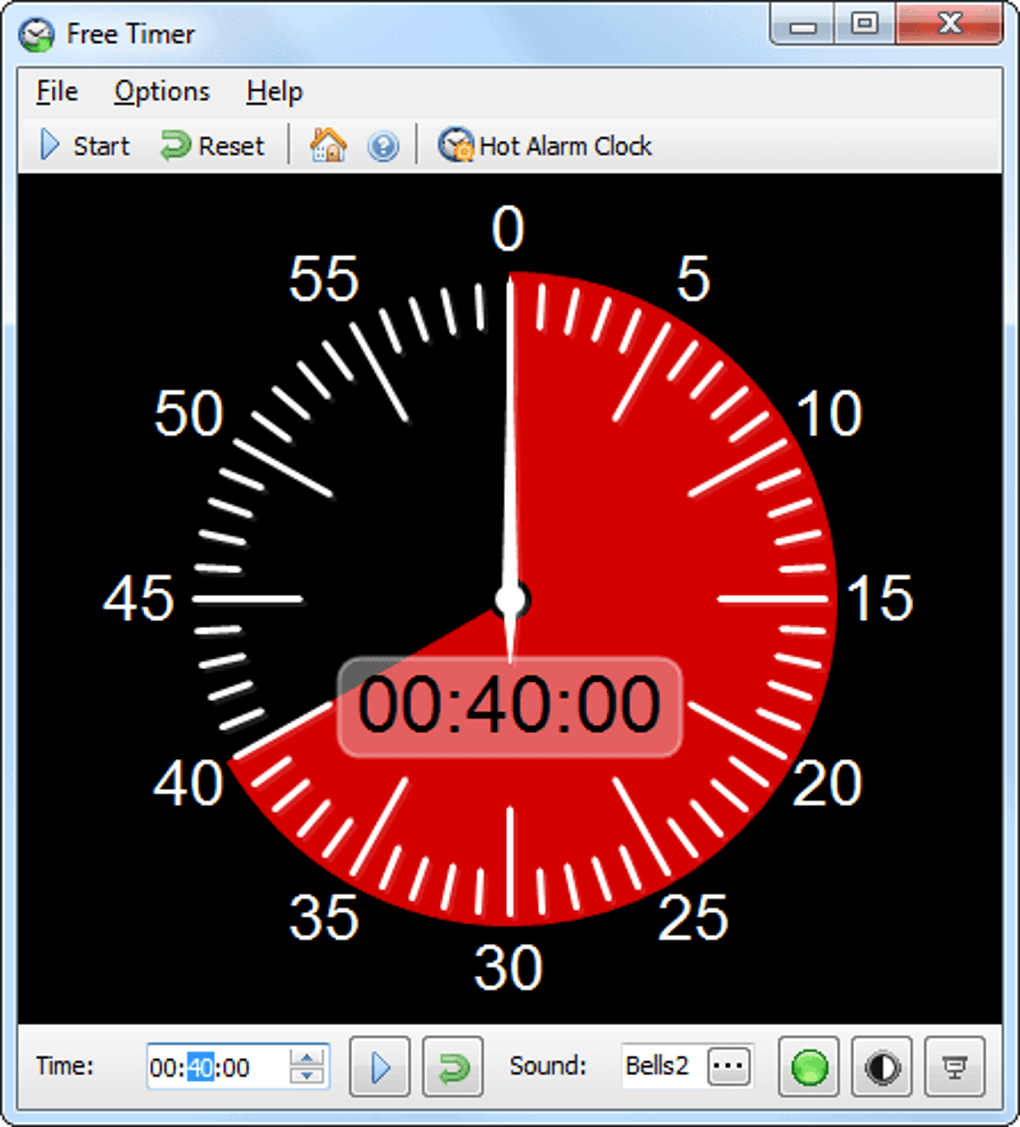
Task: Click the 30 mark on the timer dial
Action: click(508, 967)
